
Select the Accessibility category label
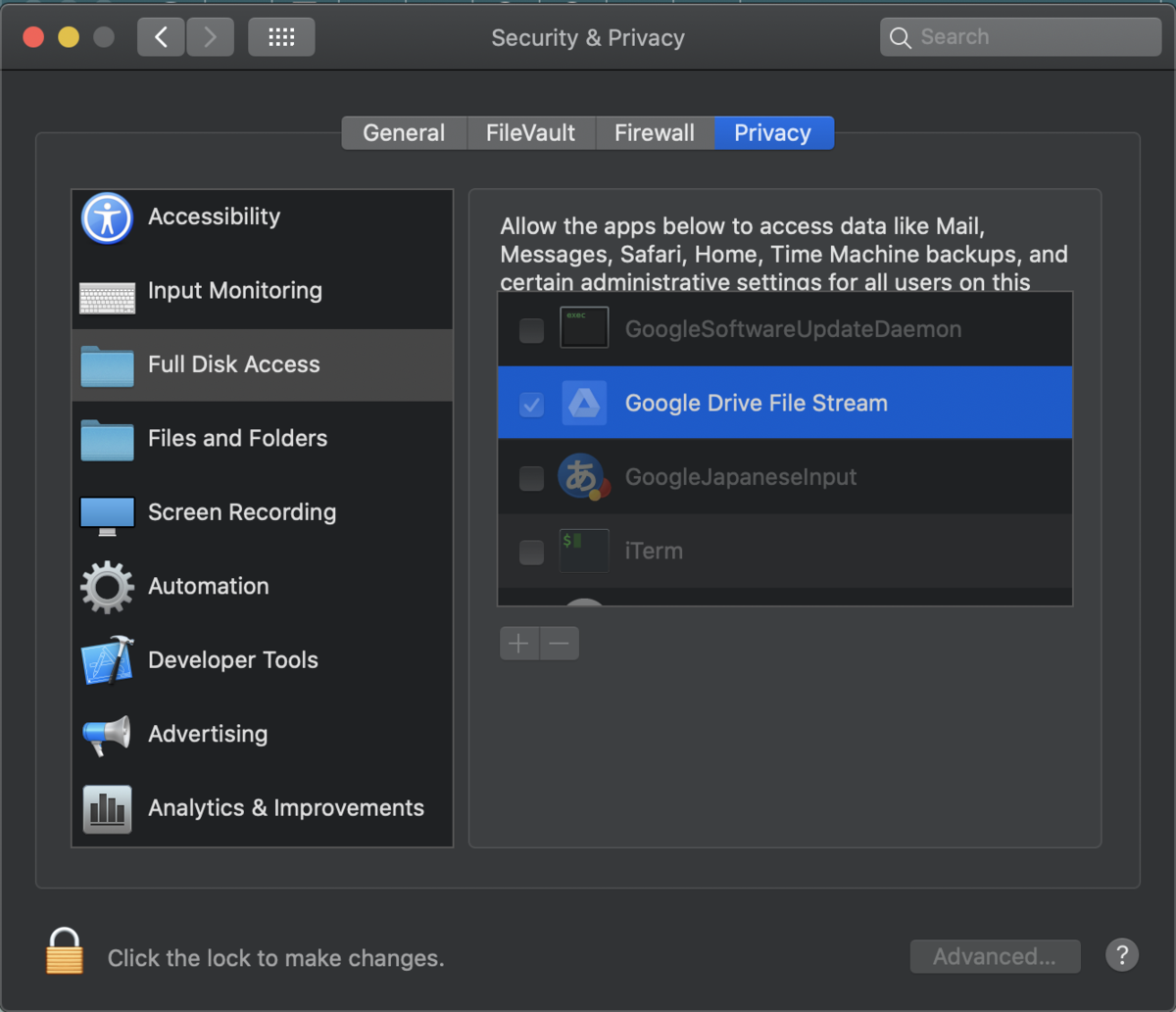pyautogui.click(x=214, y=217)
